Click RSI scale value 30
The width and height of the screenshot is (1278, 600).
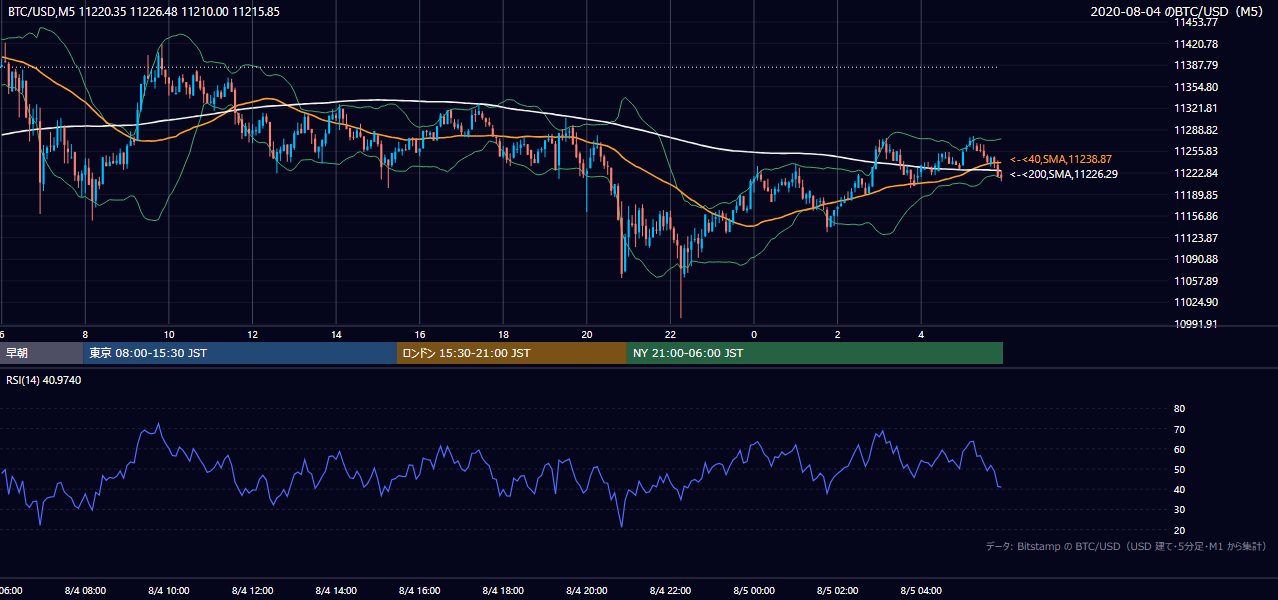1180,510
